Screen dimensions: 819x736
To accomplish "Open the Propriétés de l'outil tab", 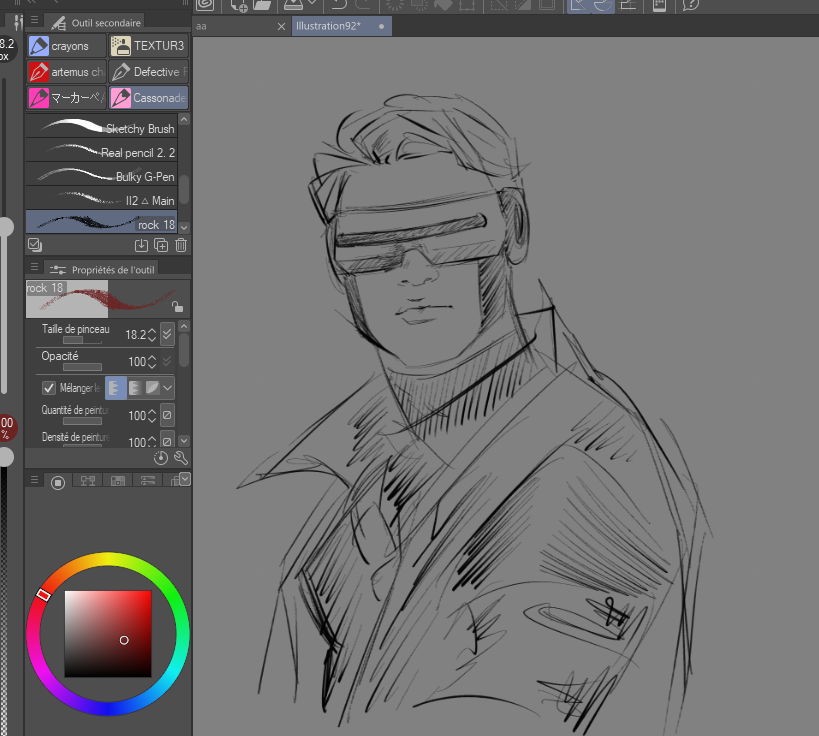I will click(x=102, y=270).
